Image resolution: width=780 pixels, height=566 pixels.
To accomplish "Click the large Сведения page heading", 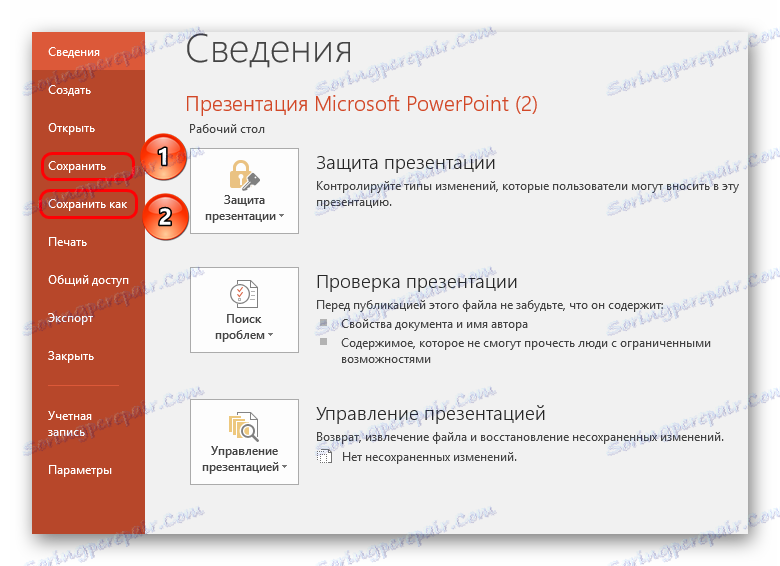I will [x=269, y=49].
